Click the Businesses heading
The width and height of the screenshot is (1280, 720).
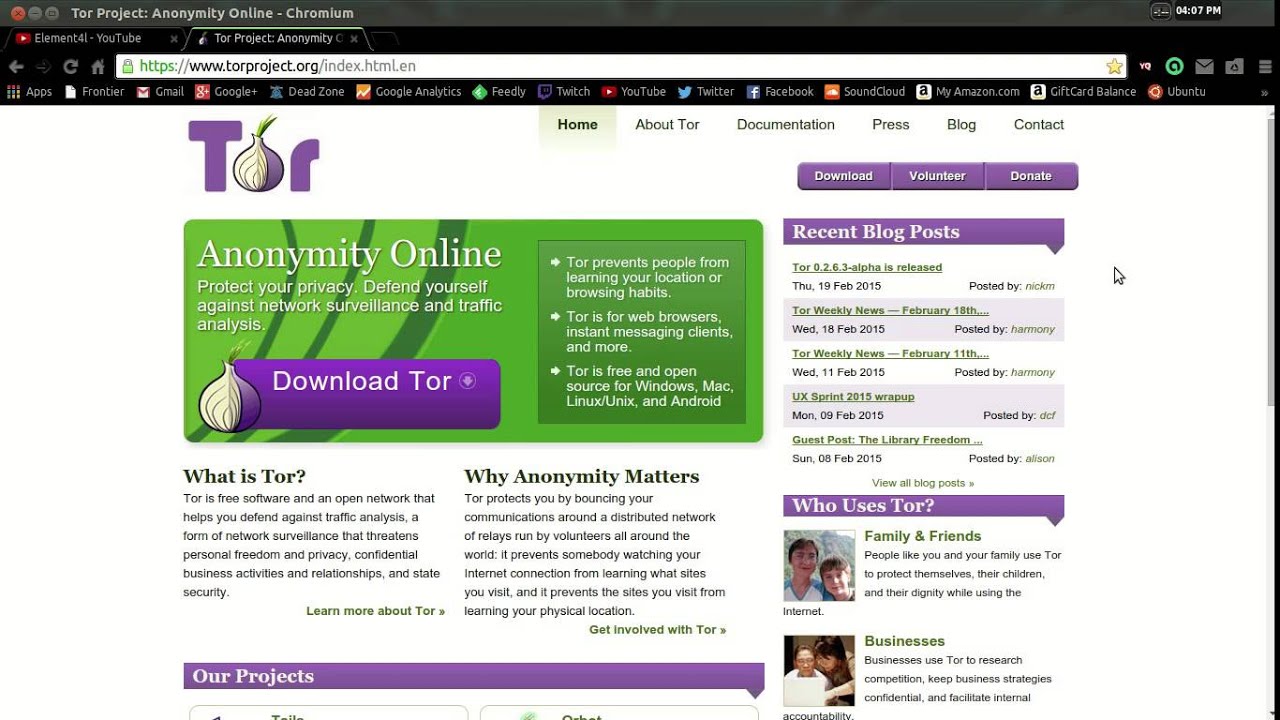pos(904,641)
